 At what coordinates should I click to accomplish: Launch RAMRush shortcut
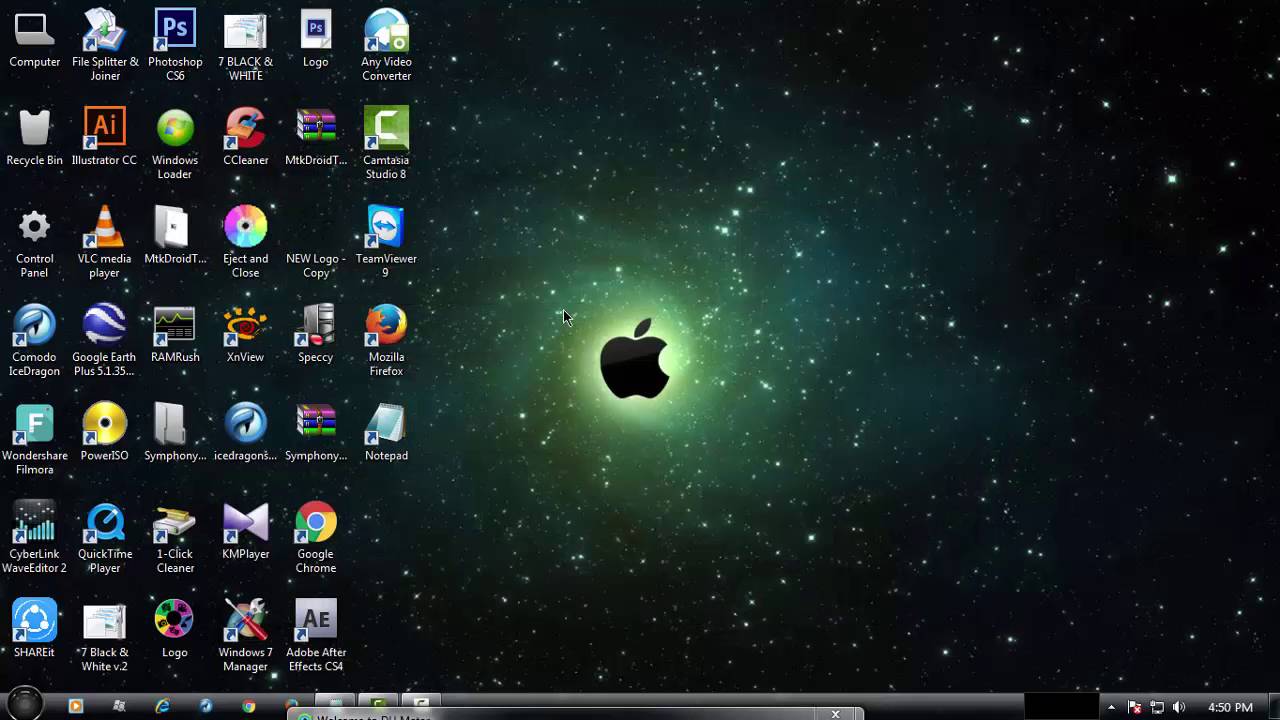click(175, 335)
